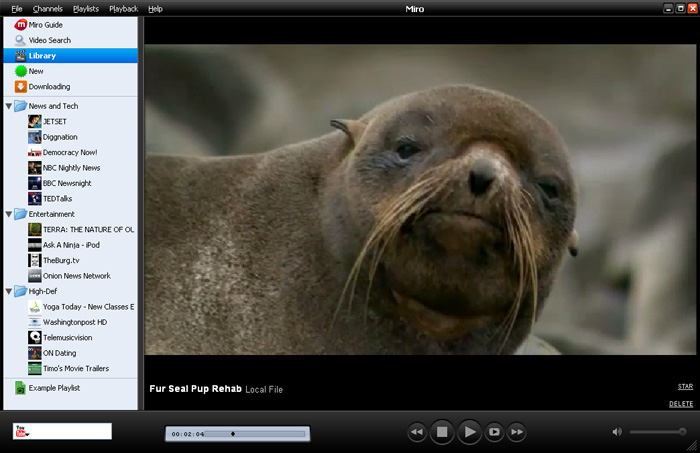Open Video Search in sidebar

click(50, 40)
